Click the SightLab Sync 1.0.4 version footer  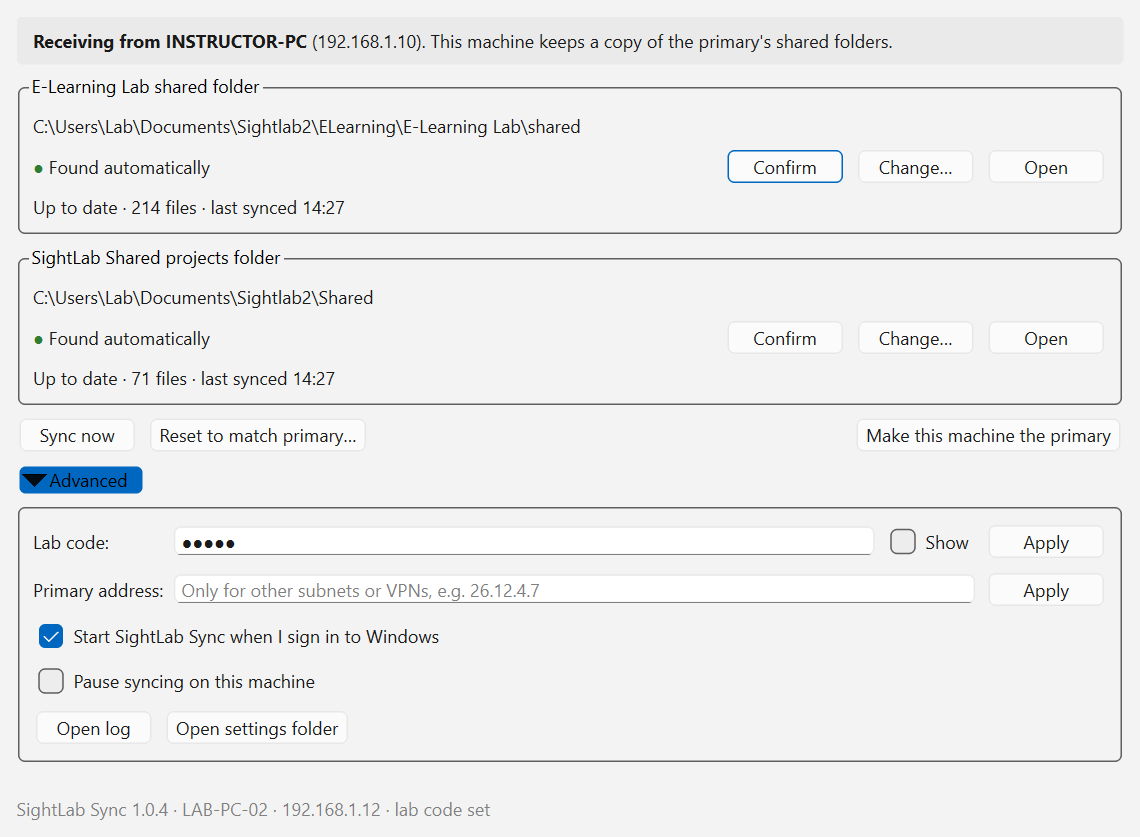click(253, 809)
